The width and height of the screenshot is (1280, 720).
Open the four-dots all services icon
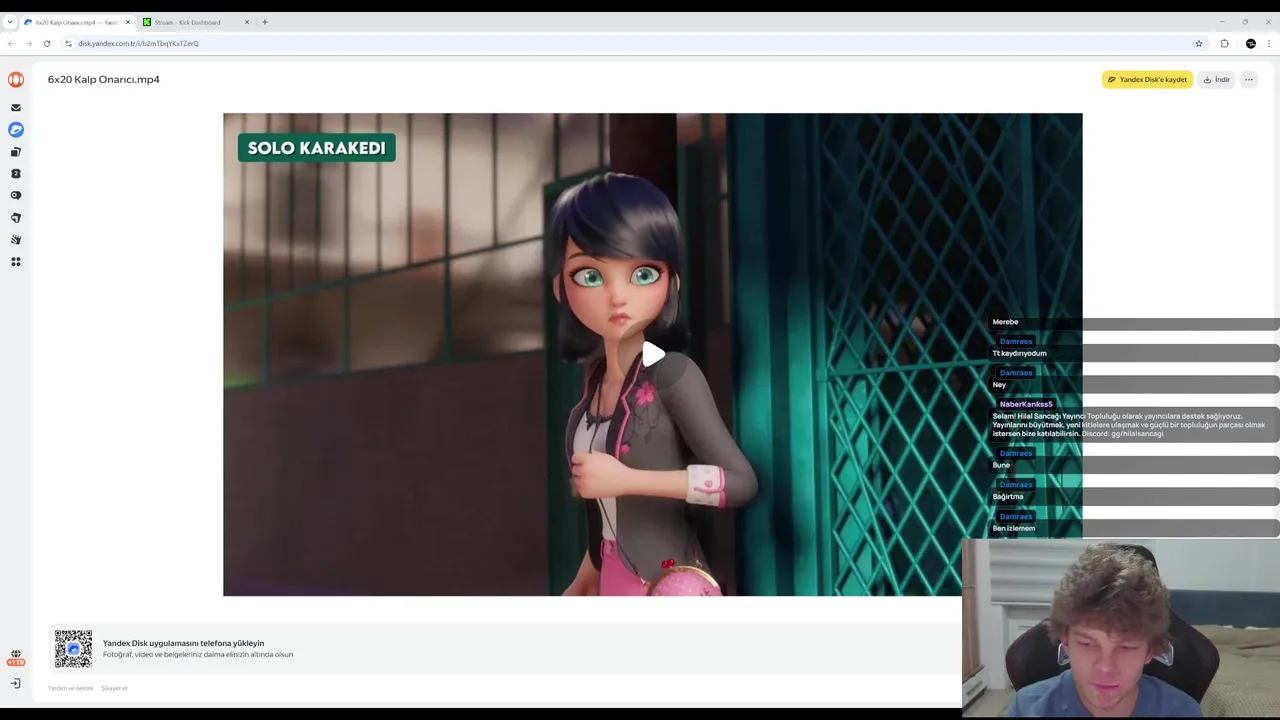click(x=16, y=262)
